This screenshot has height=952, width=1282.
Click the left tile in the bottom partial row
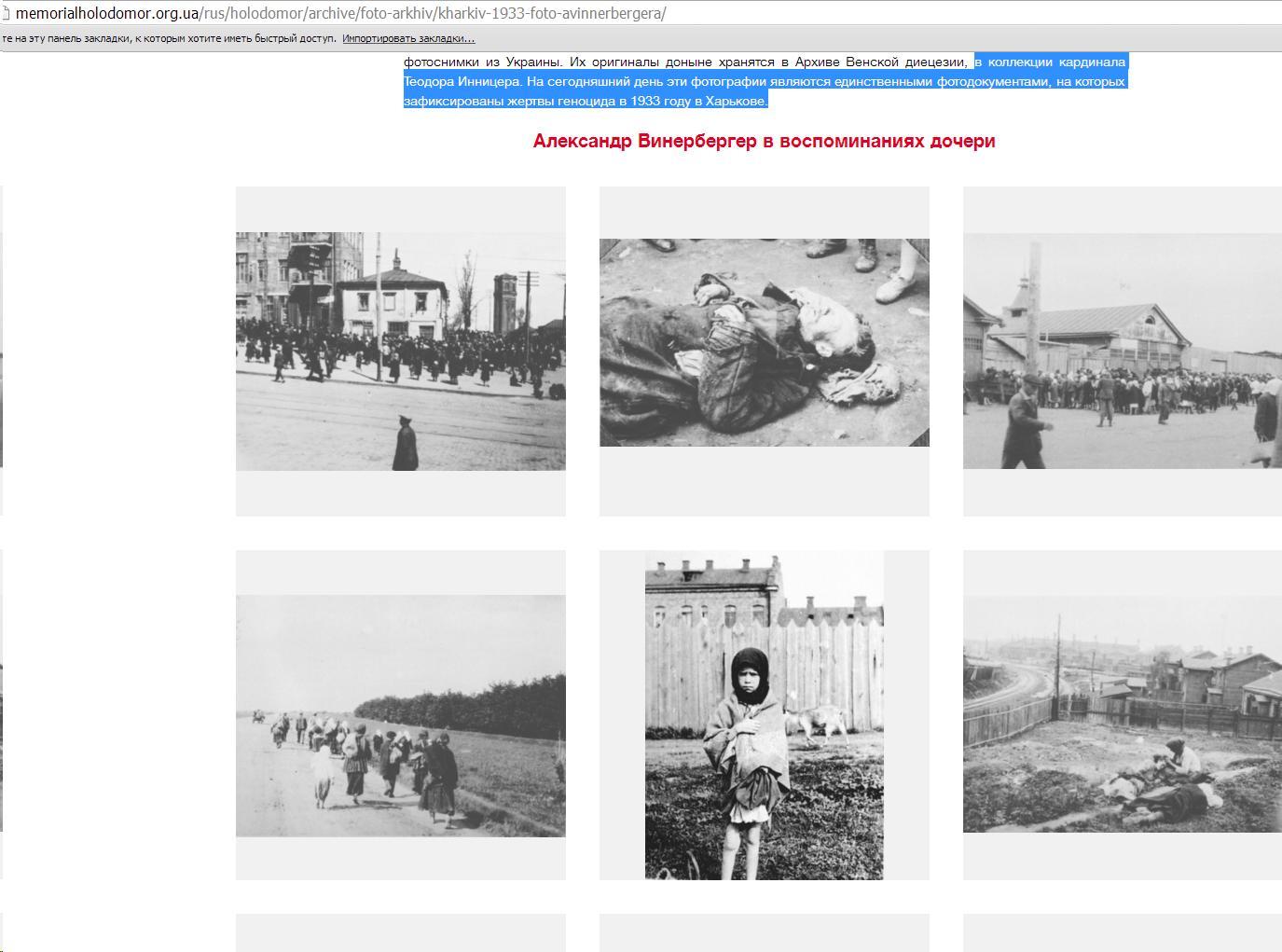pyautogui.click(x=400, y=932)
